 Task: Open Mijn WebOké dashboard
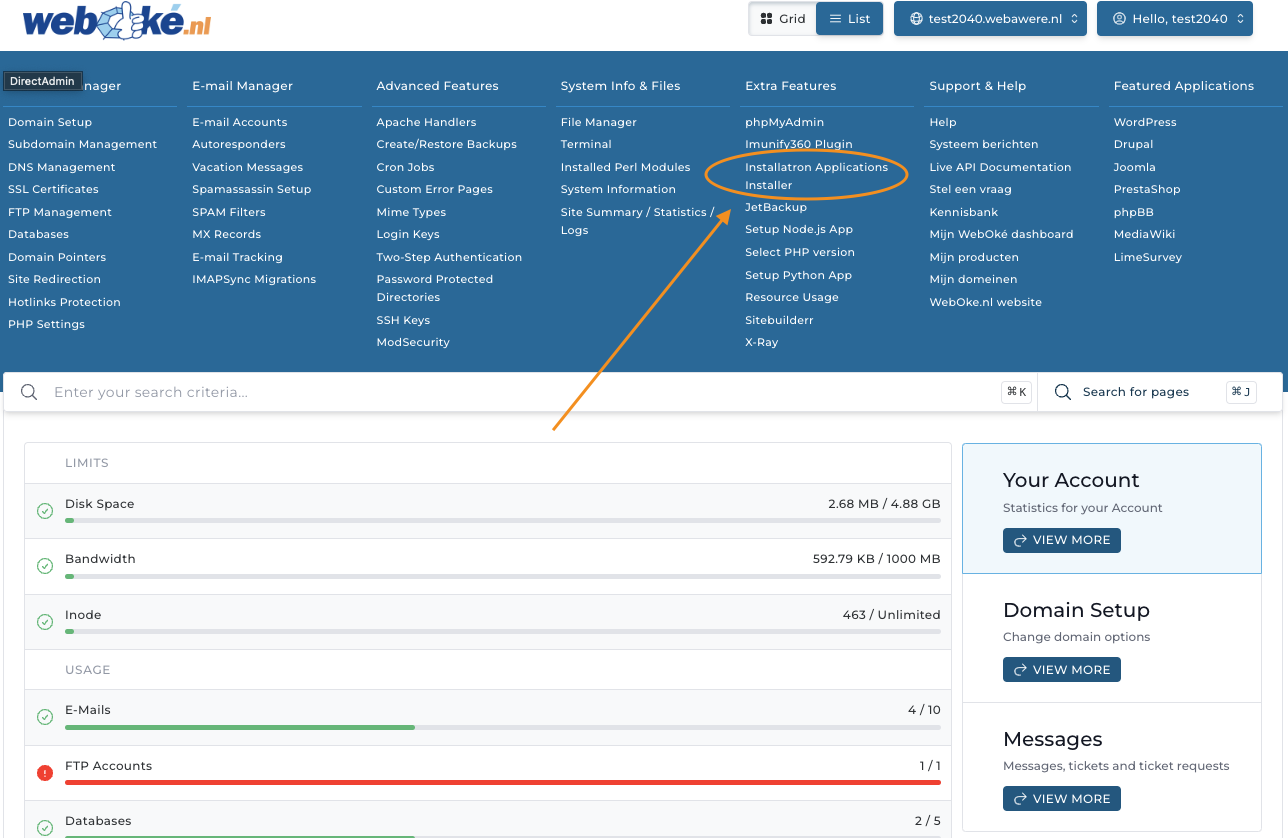click(1001, 234)
